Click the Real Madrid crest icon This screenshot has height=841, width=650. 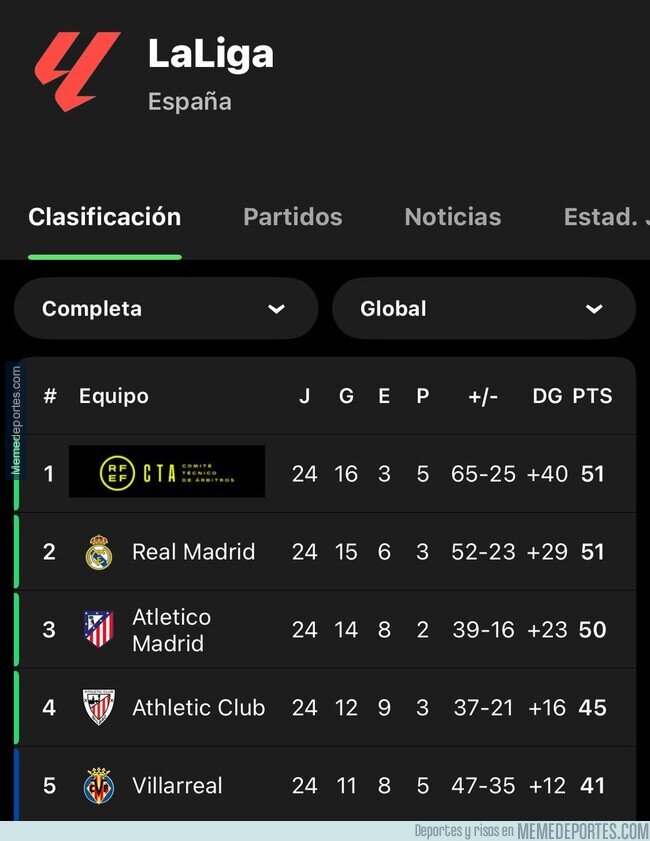(x=99, y=552)
